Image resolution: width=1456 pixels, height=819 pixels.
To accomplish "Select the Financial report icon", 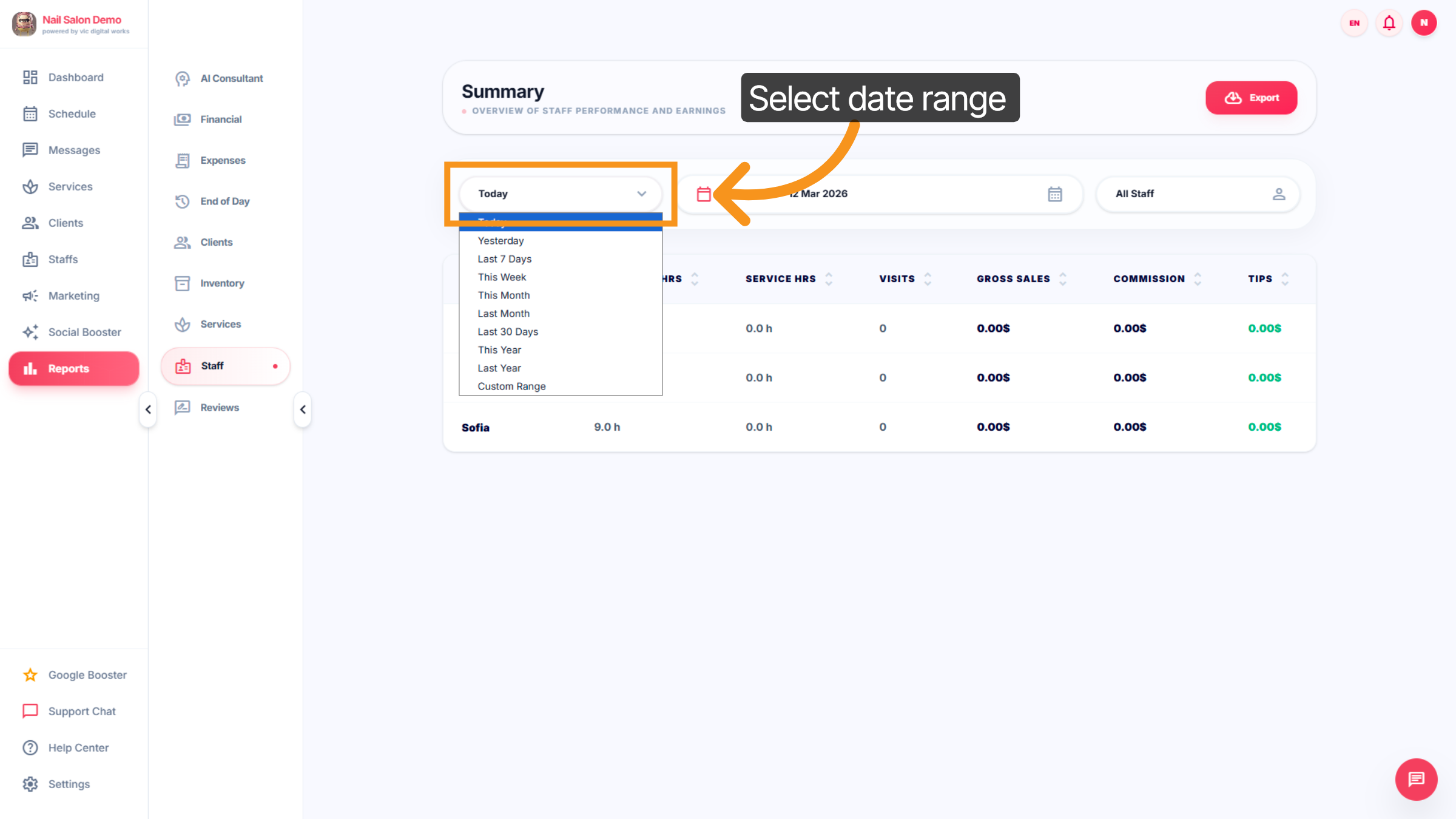I will (x=183, y=119).
